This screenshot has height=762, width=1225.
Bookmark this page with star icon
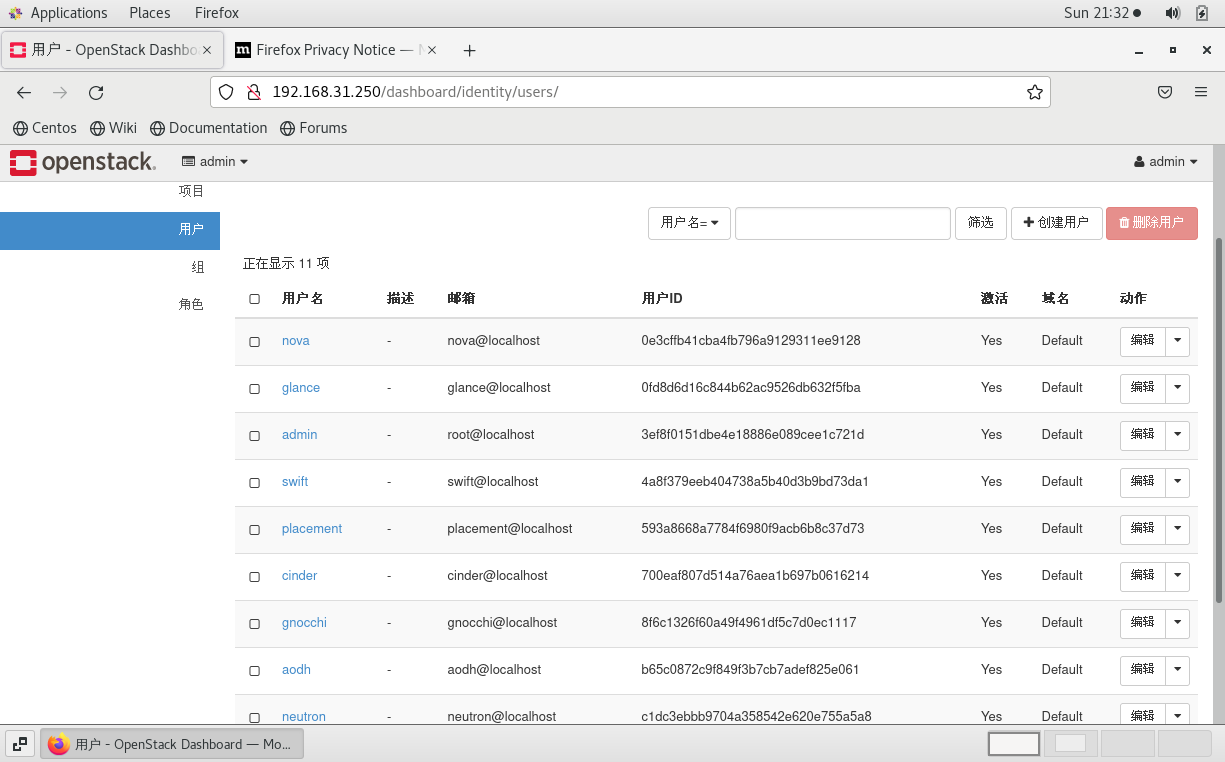tap(1034, 92)
